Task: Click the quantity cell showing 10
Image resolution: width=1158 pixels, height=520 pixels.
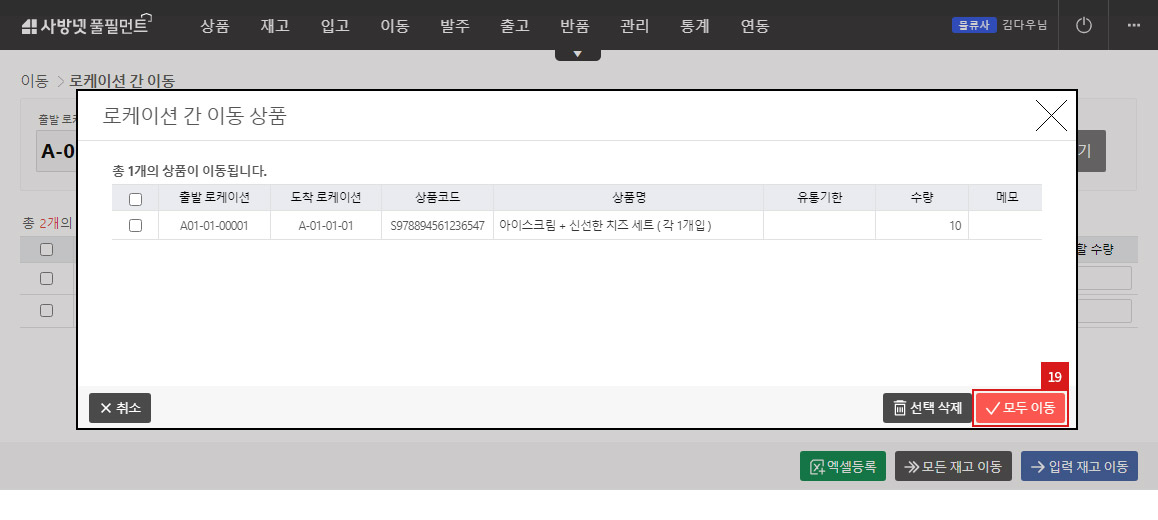Action: [x=922, y=226]
